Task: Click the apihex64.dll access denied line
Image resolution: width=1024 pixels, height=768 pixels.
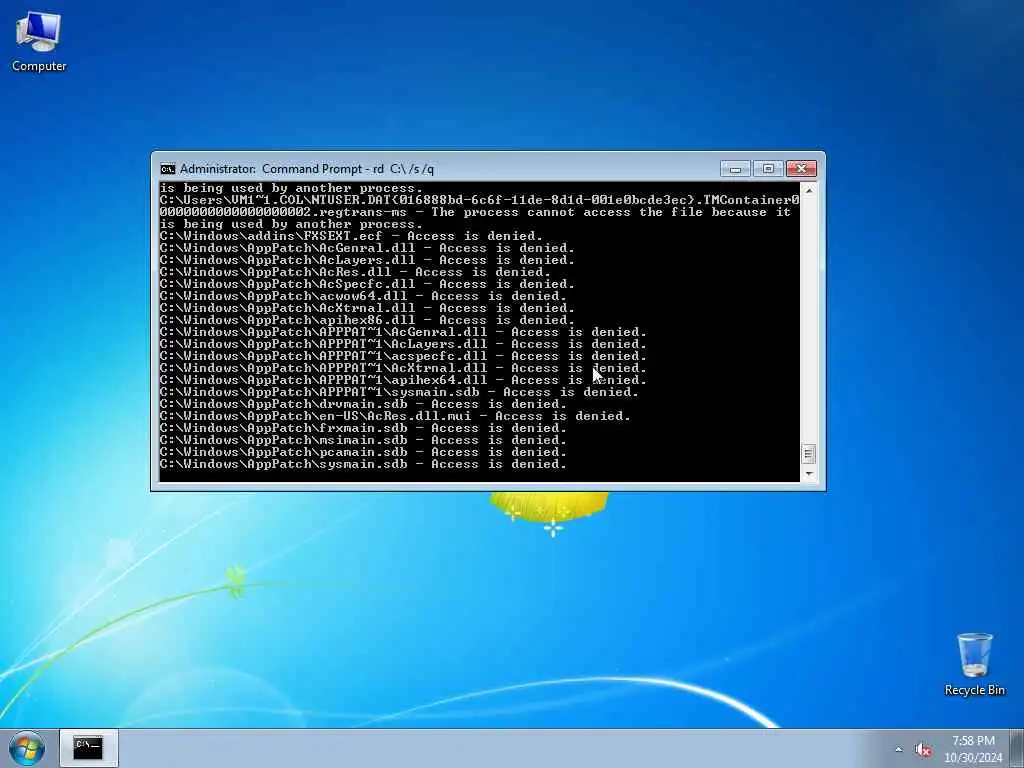Action: coord(403,380)
